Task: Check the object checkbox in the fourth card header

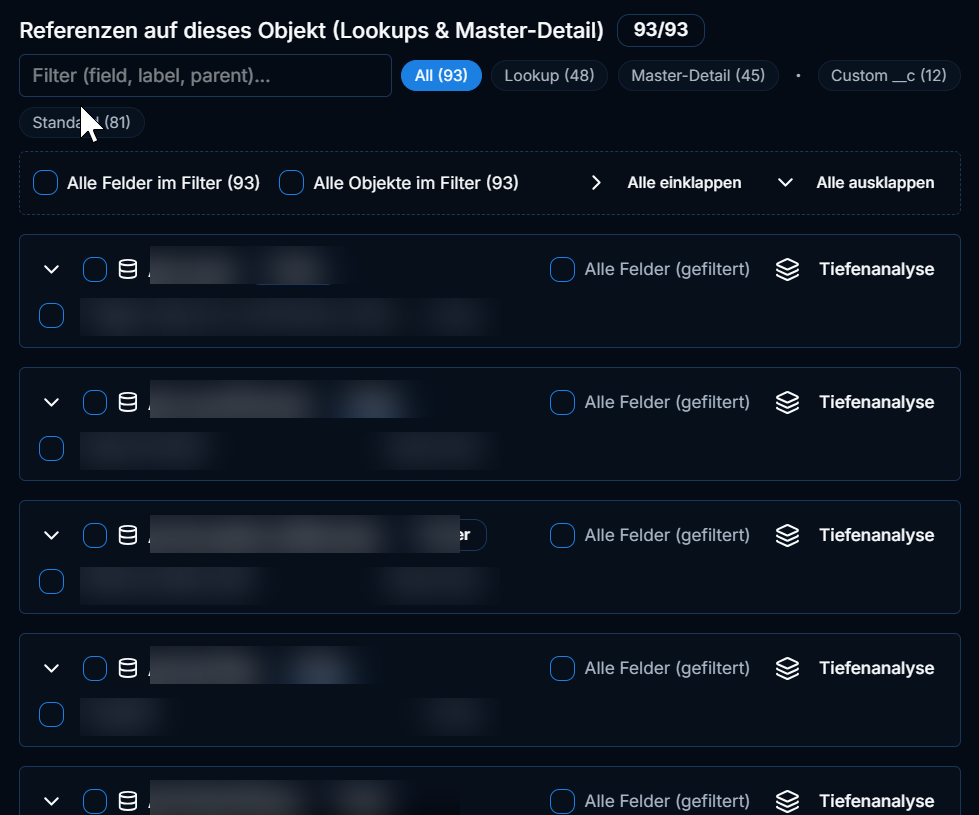Action: pyautogui.click(x=95, y=669)
